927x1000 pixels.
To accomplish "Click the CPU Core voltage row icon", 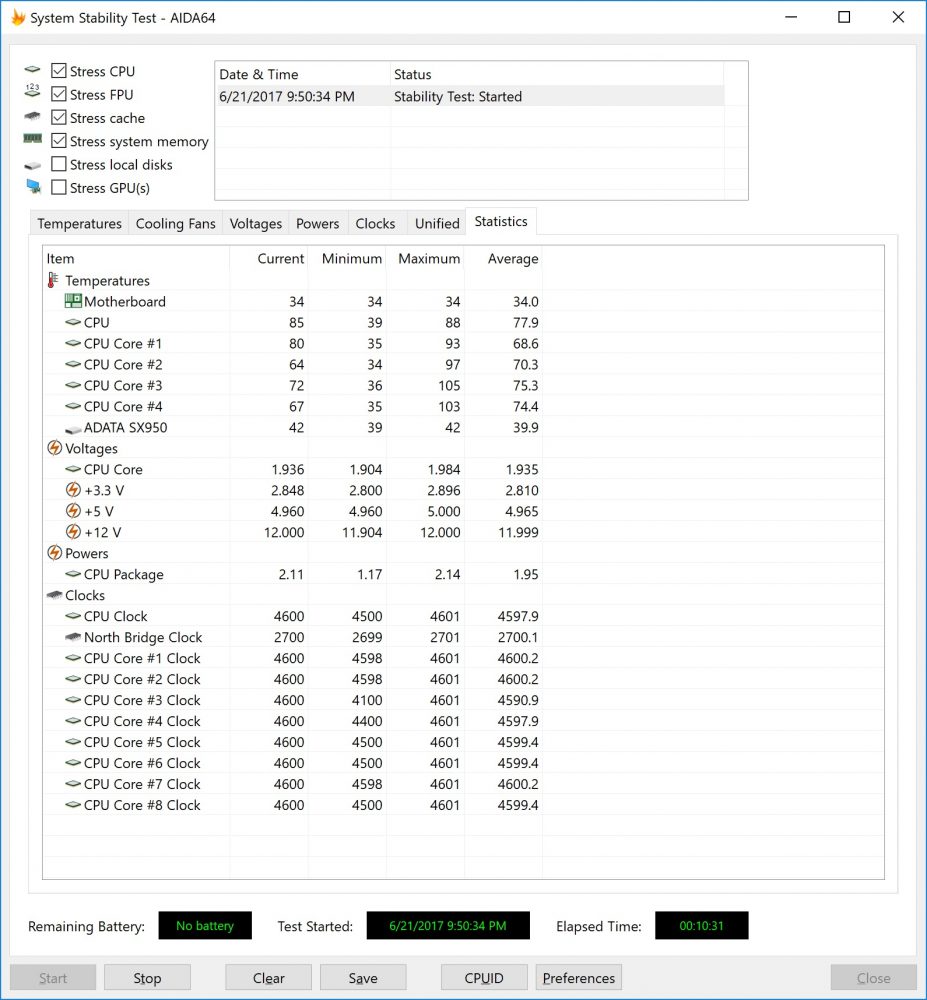I will pyautogui.click(x=73, y=469).
